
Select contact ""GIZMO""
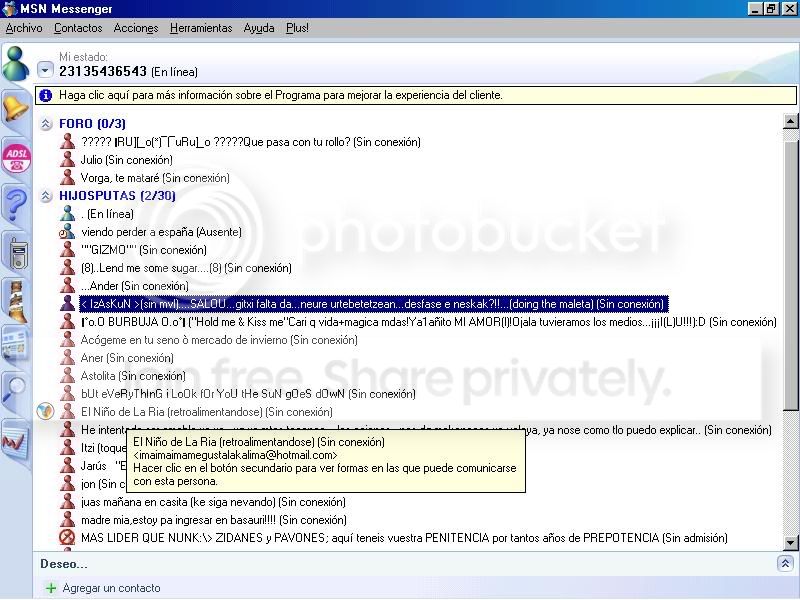pos(144,250)
